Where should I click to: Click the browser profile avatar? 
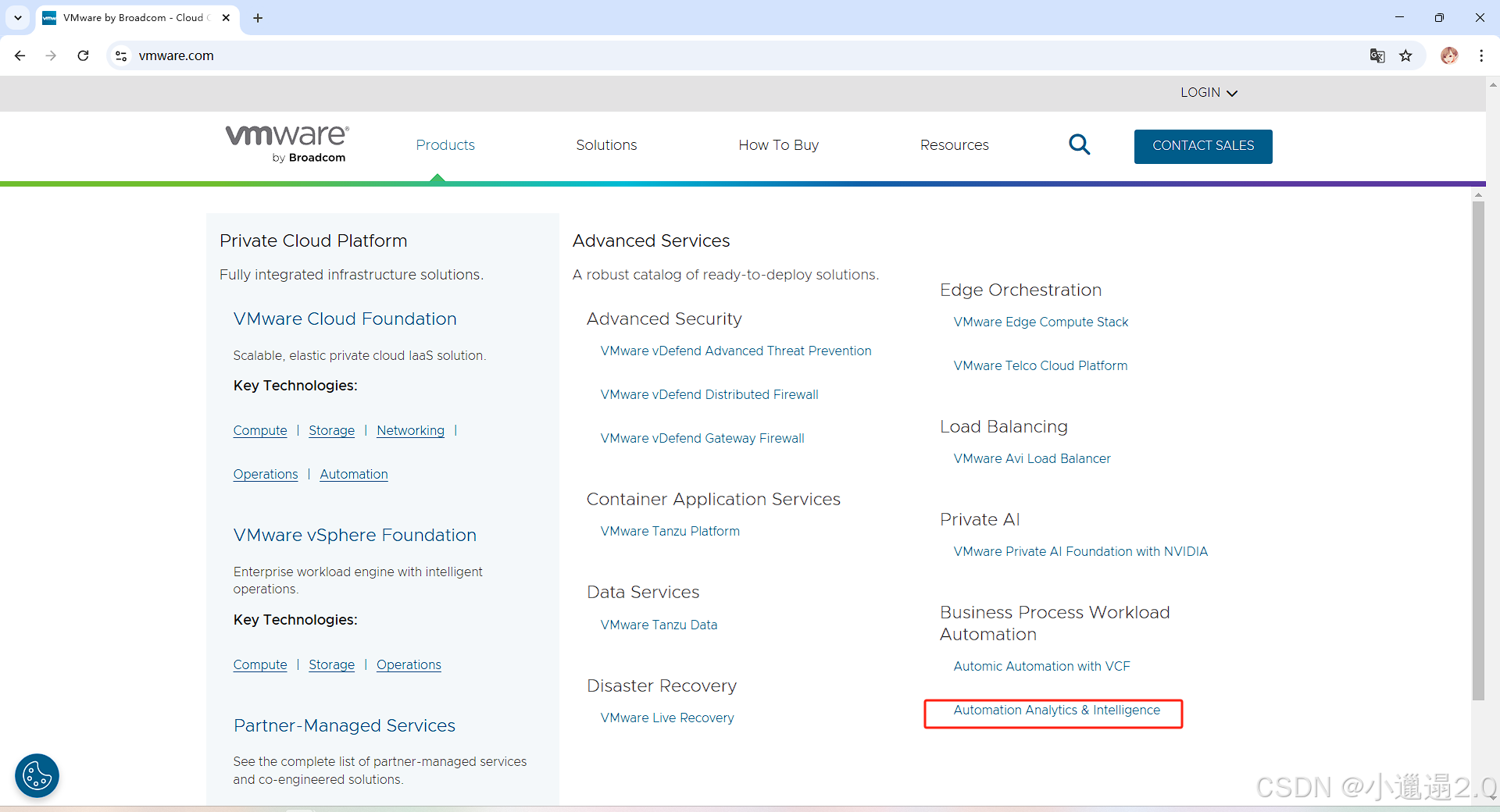[1449, 55]
